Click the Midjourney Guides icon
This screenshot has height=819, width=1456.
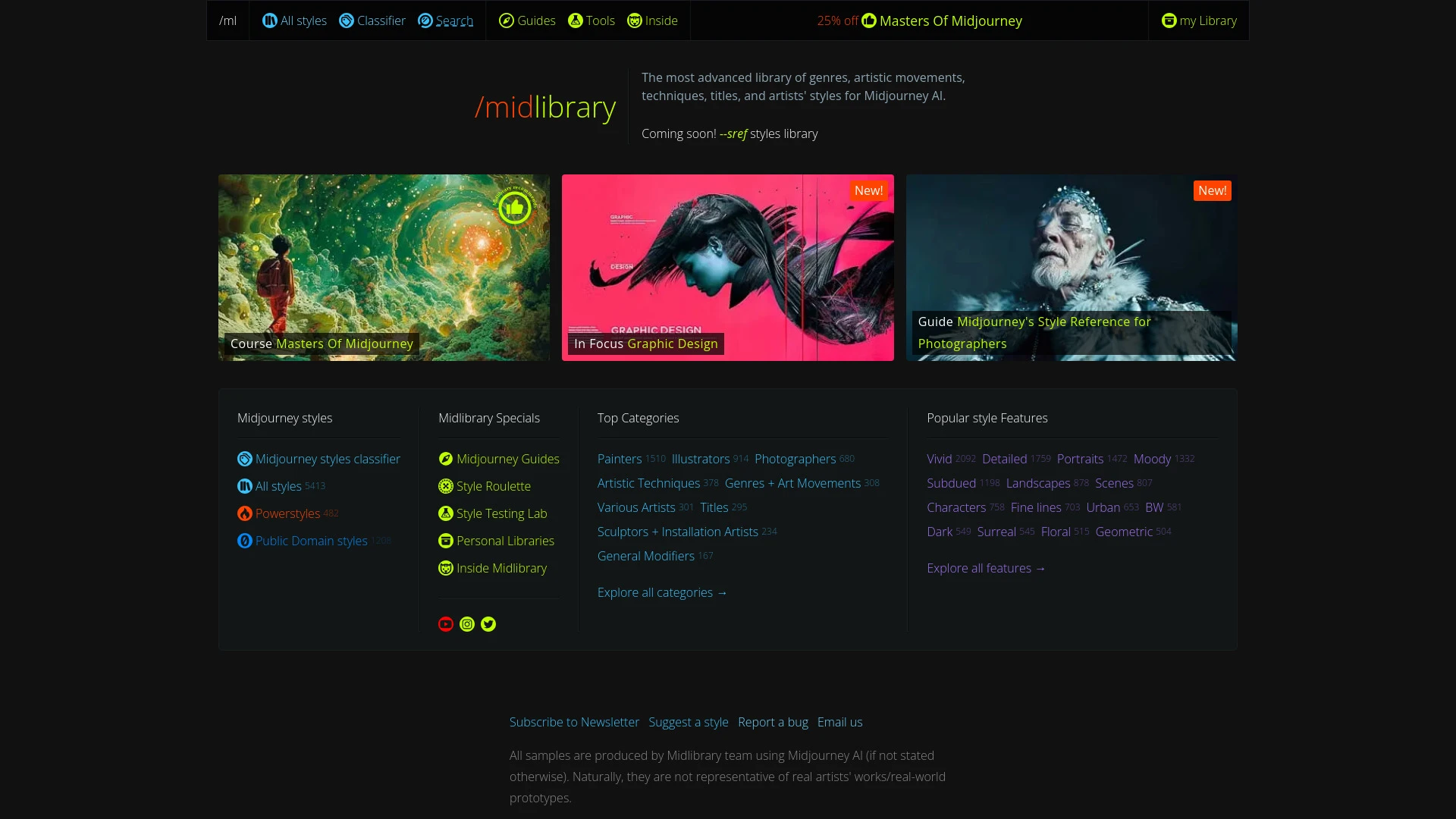[445, 459]
